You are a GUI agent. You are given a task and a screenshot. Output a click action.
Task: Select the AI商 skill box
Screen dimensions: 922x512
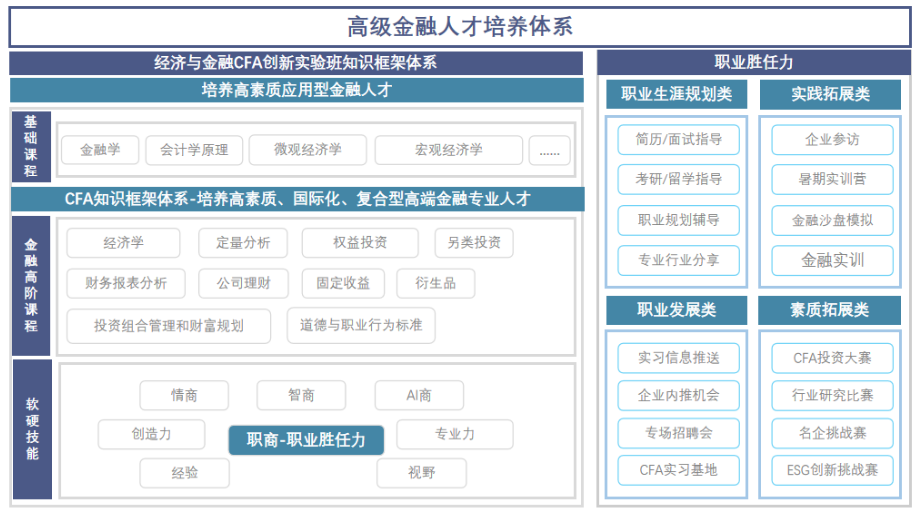pyautogui.click(x=419, y=395)
